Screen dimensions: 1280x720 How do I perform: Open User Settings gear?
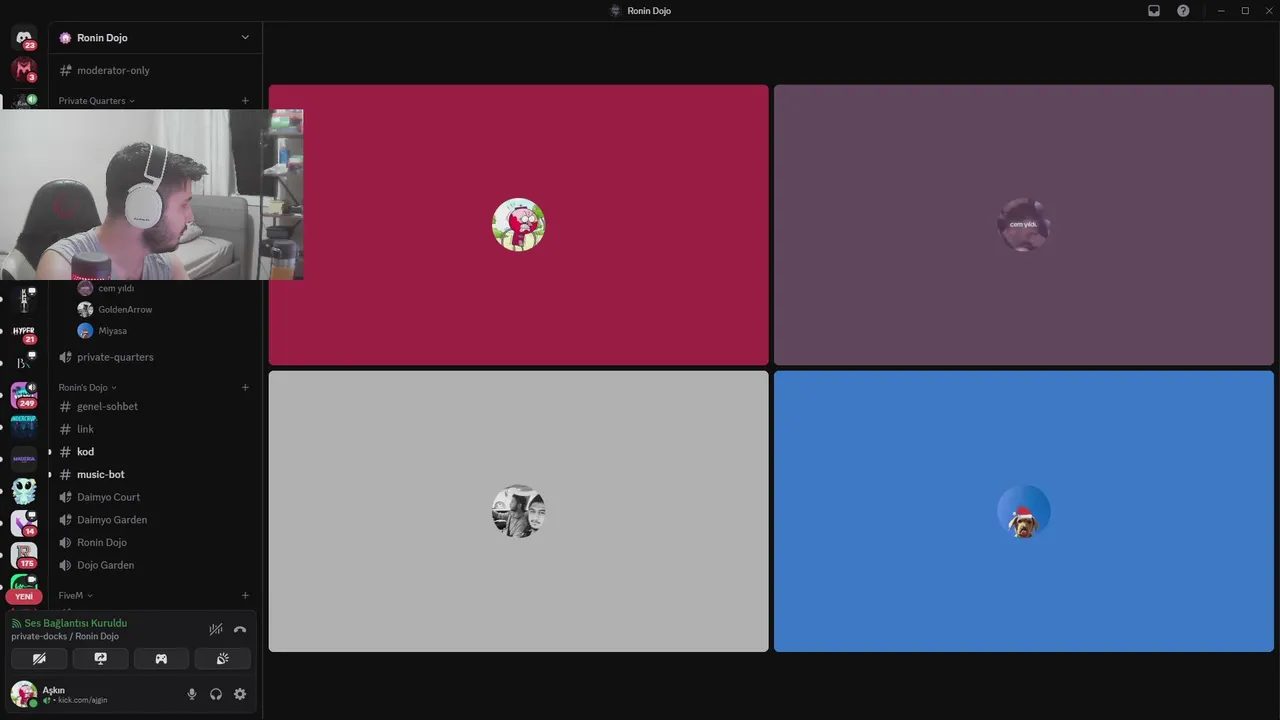click(240, 694)
